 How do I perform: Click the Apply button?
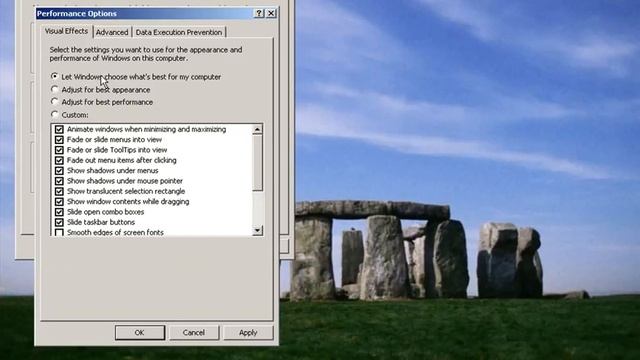[248, 333]
